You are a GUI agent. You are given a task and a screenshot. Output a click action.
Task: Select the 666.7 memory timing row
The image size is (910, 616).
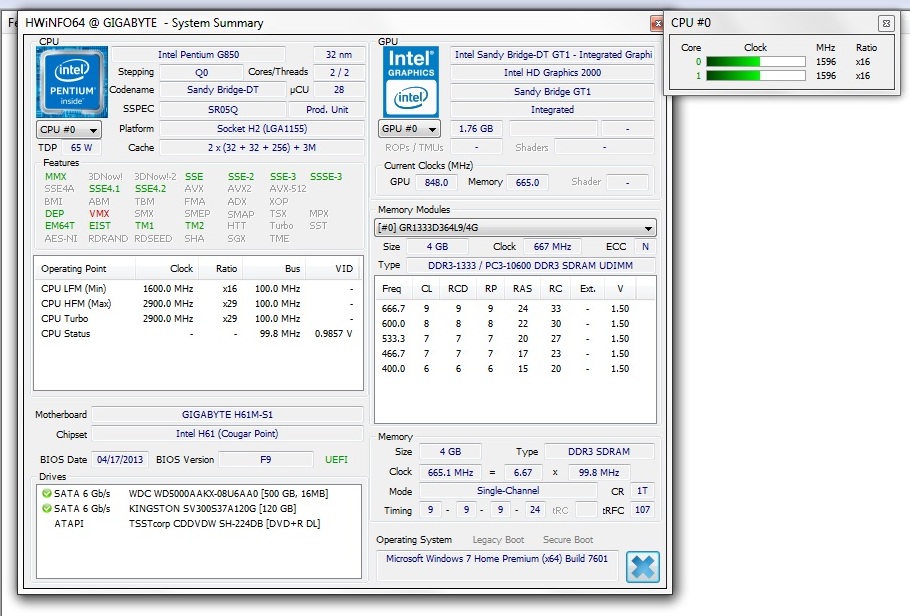click(515, 309)
